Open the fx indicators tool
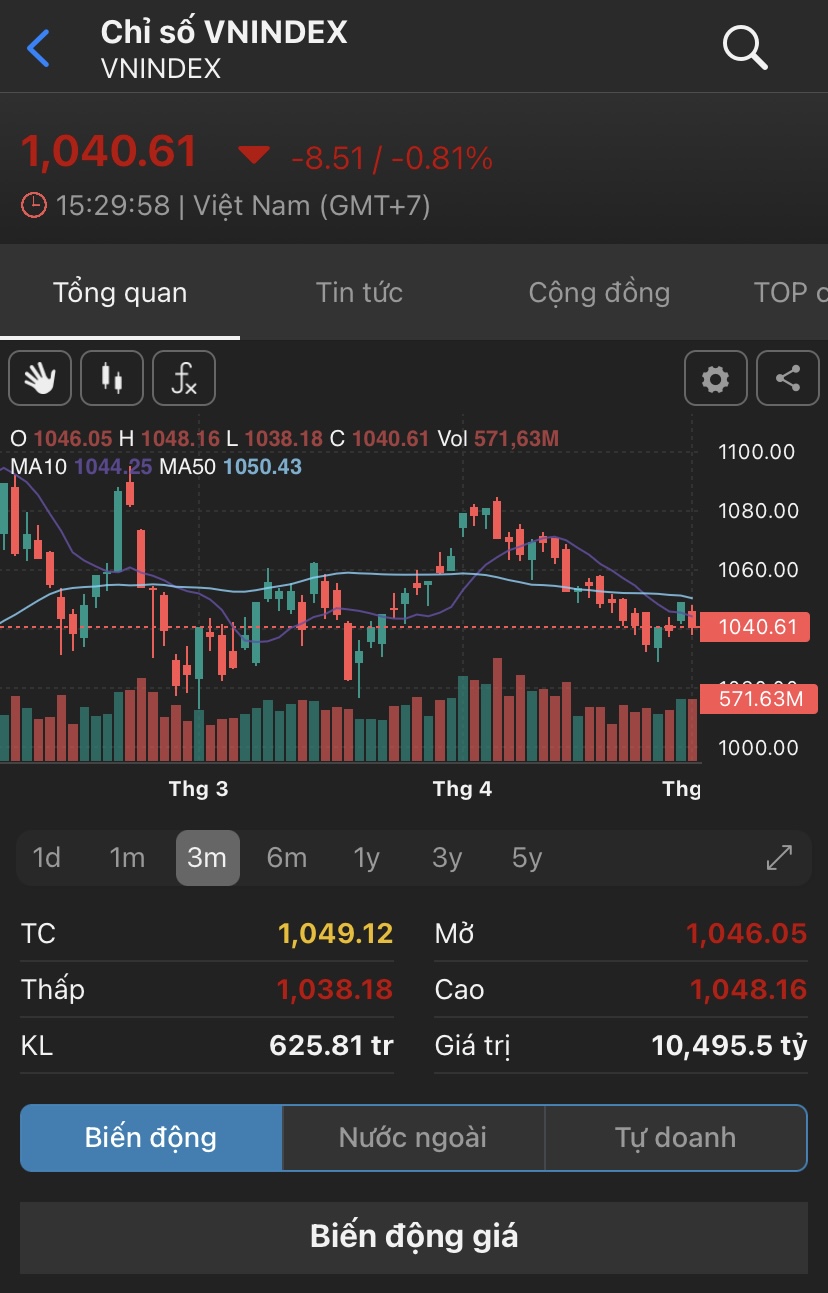 (x=184, y=378)
